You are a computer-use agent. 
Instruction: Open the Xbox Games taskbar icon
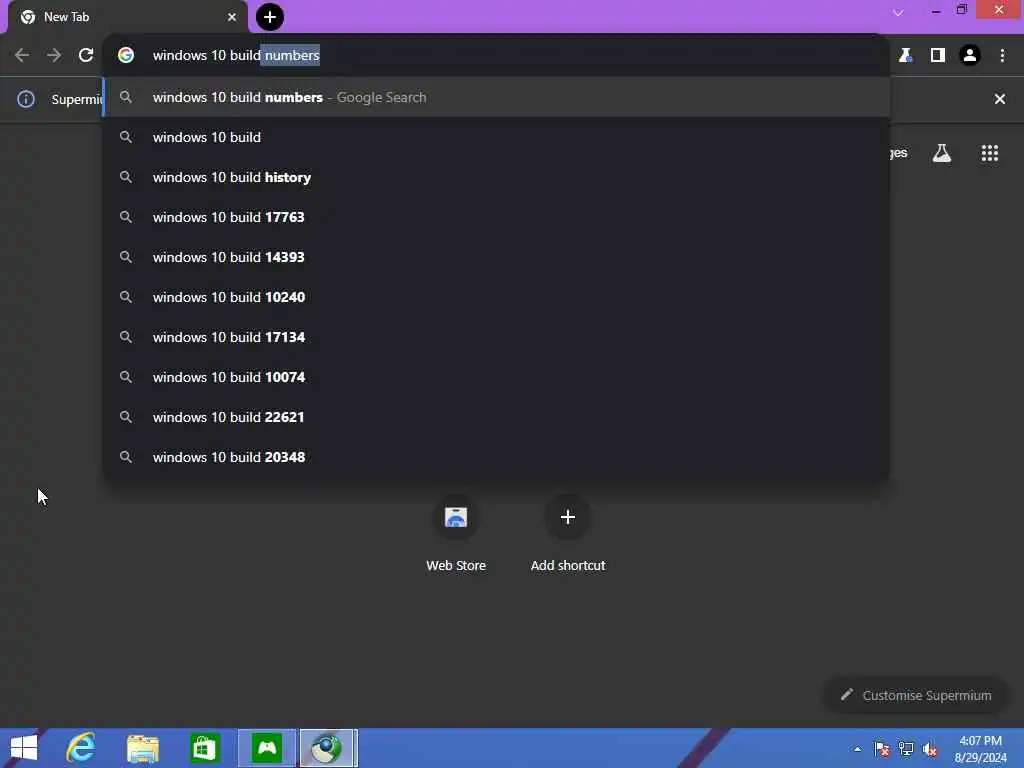(x=267, y=748)
